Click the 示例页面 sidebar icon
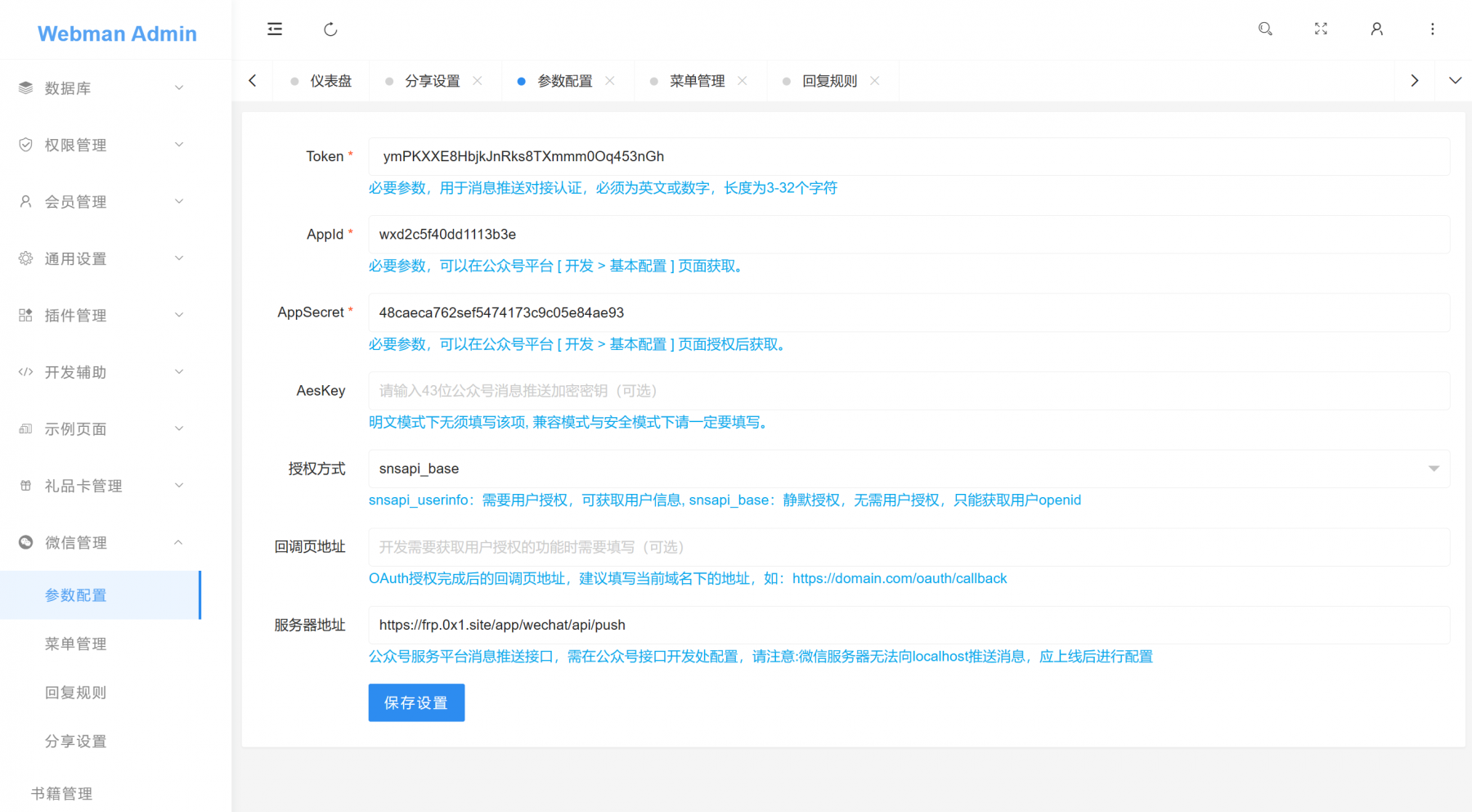Viewport: 1472px width, 812px height. [x=26, y=428]
